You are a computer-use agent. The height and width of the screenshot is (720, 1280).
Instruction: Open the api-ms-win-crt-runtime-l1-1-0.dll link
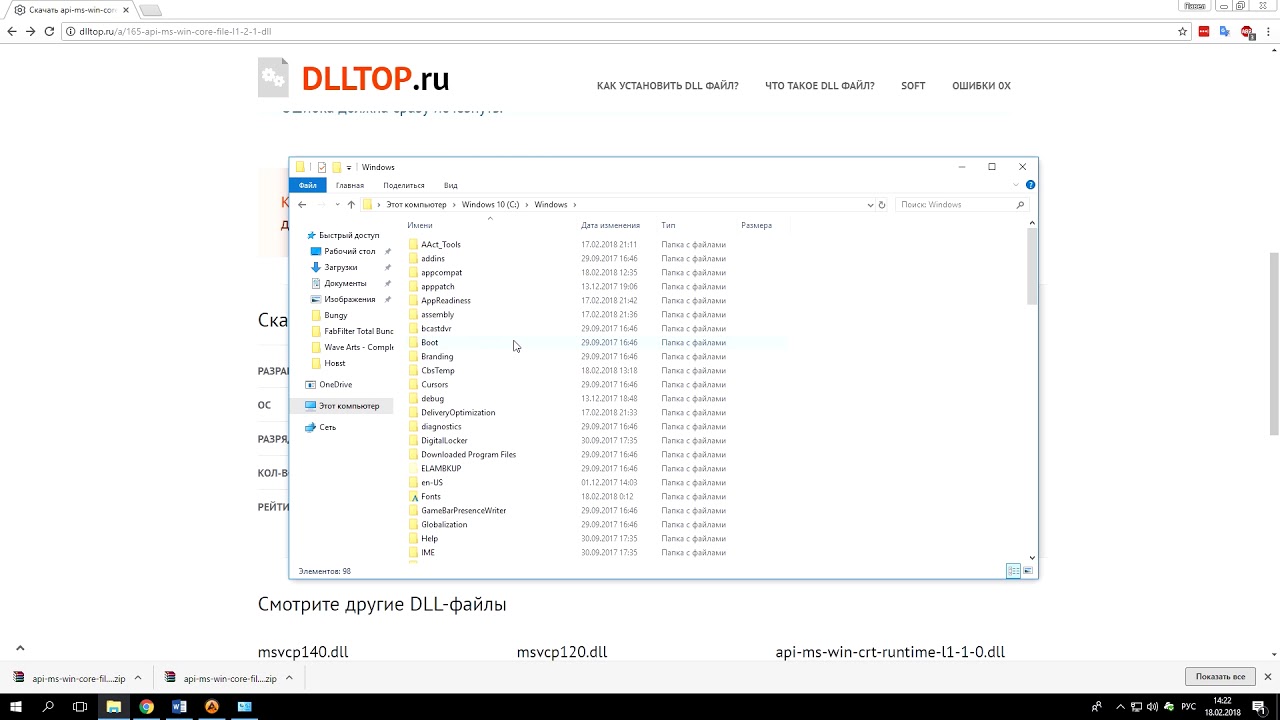(x=890, y=652)
